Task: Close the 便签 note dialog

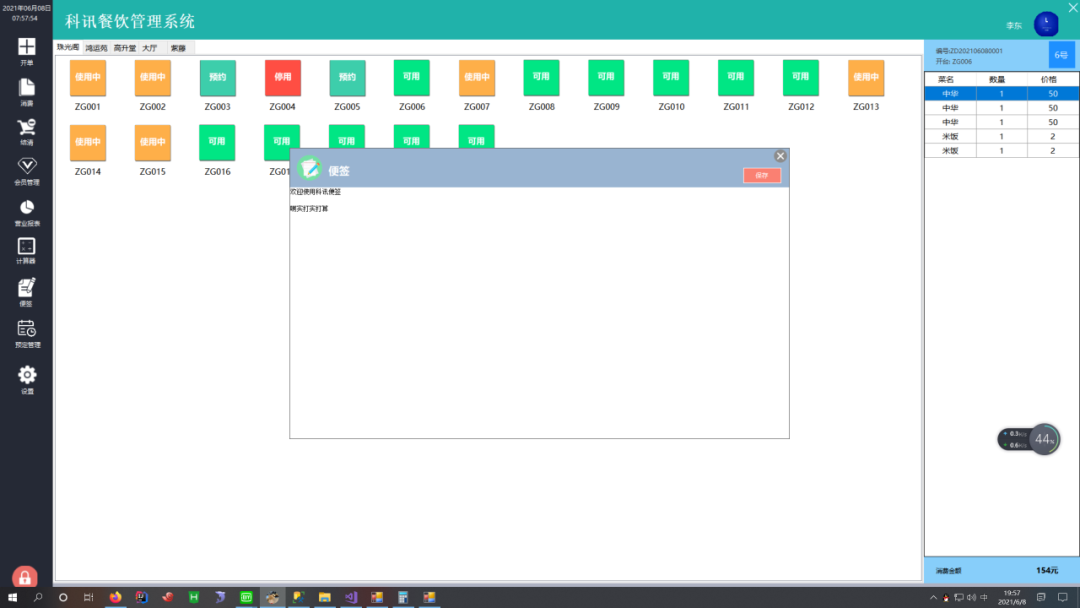Action: [780, 156]
